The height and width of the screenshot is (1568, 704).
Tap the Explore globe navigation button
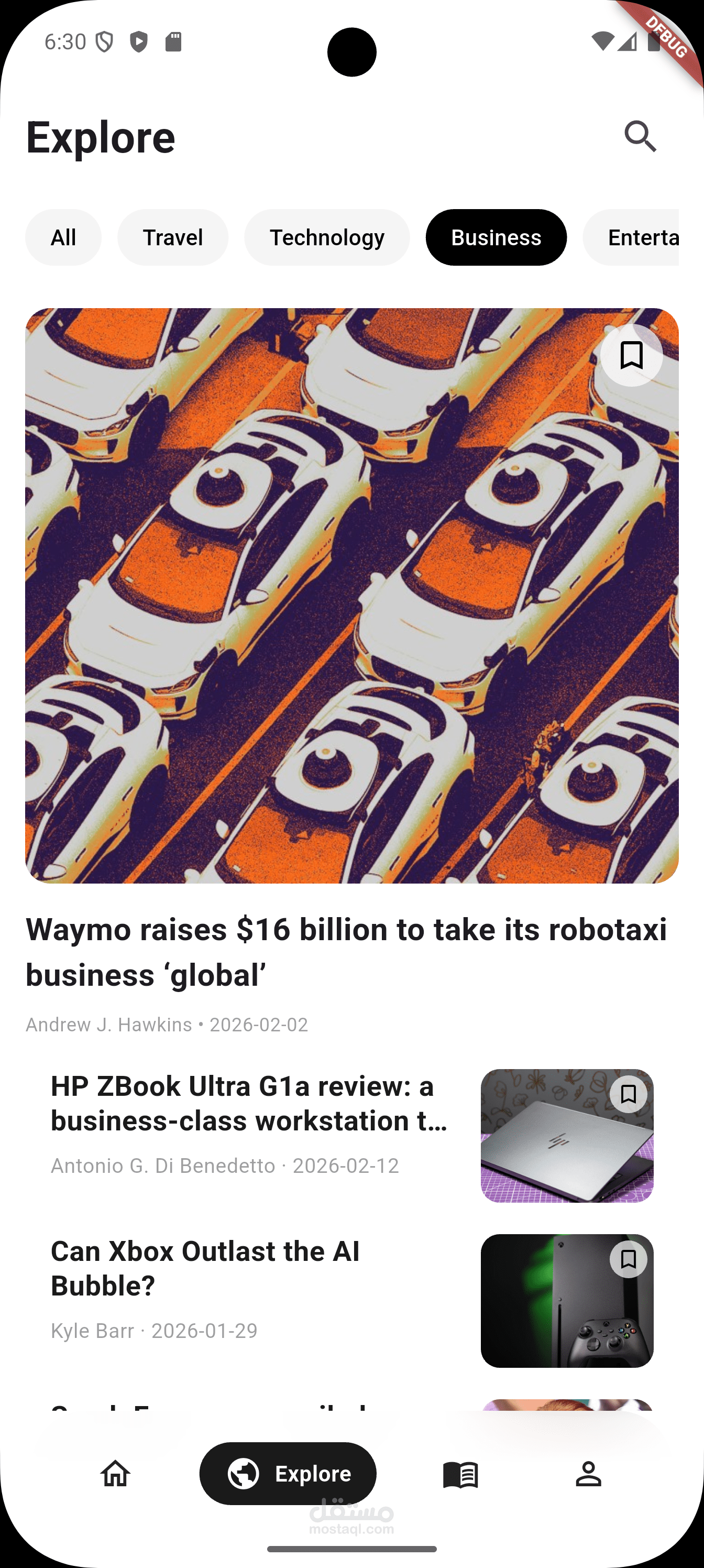tap(288, 1474)
